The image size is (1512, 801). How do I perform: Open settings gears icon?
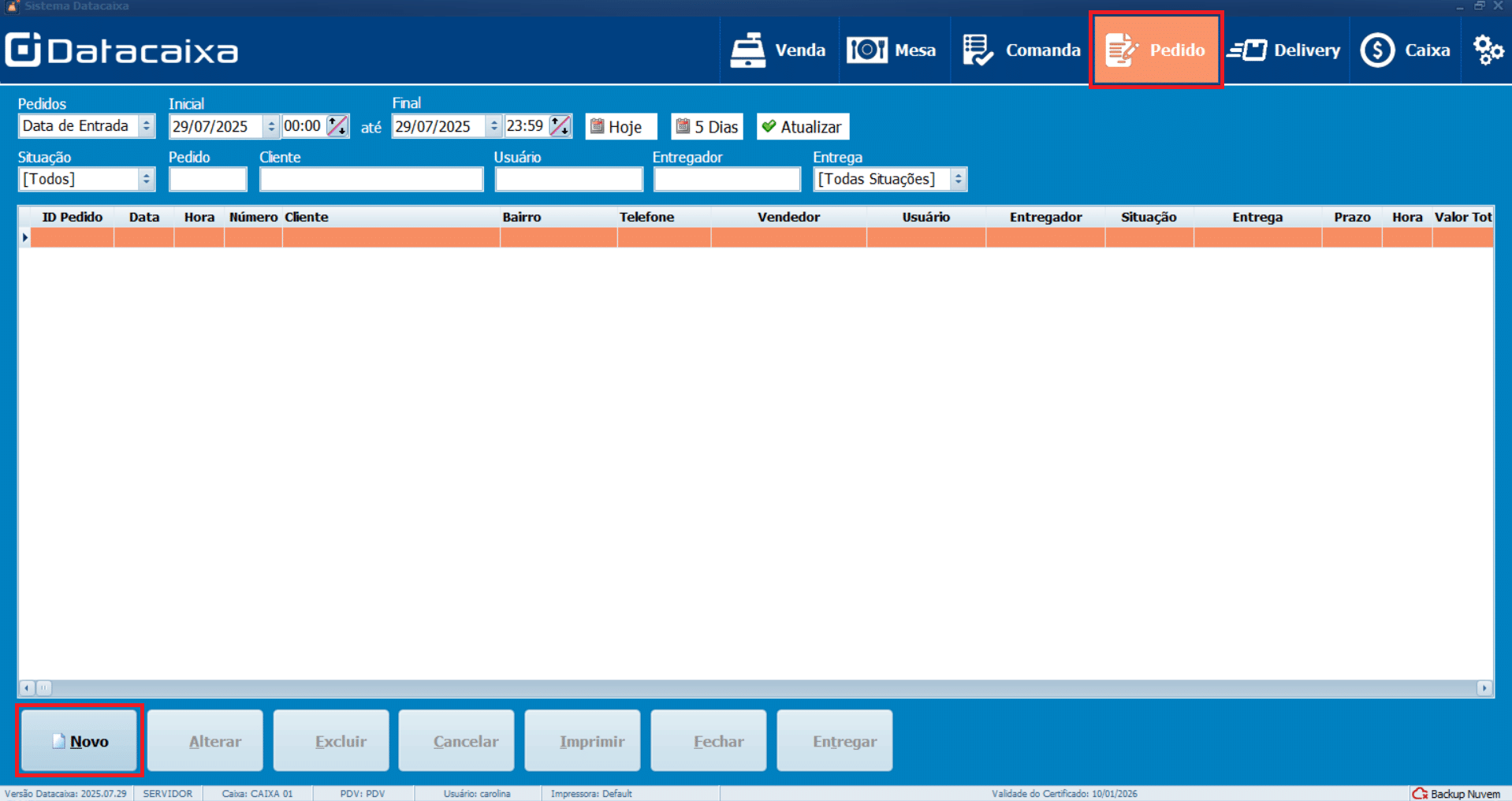tap(1488, 50)
